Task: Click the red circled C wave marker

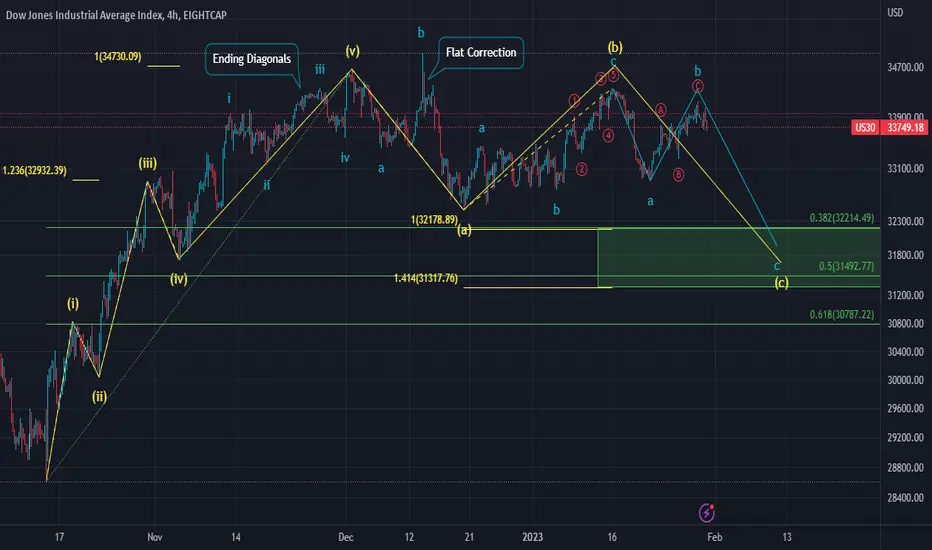Action: (697, 86)
